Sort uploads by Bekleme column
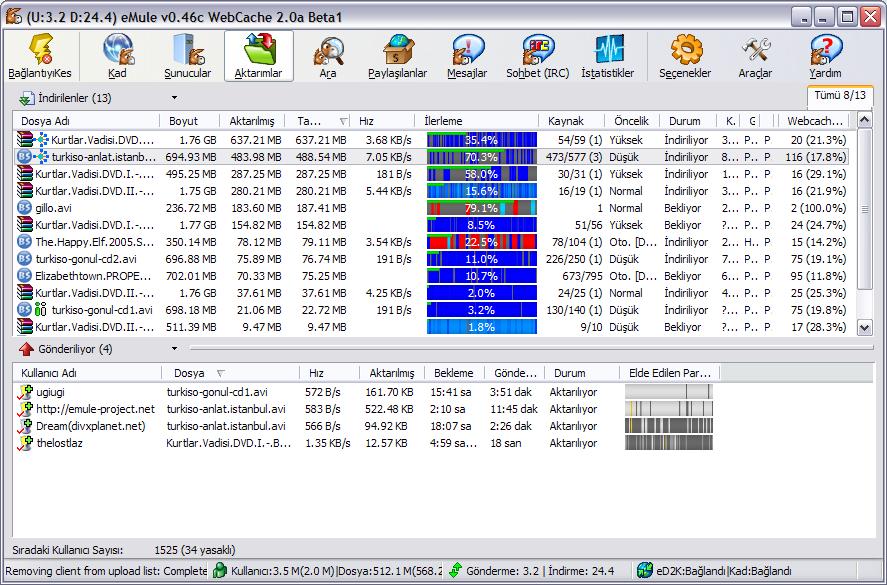 (x=454, y=373)
